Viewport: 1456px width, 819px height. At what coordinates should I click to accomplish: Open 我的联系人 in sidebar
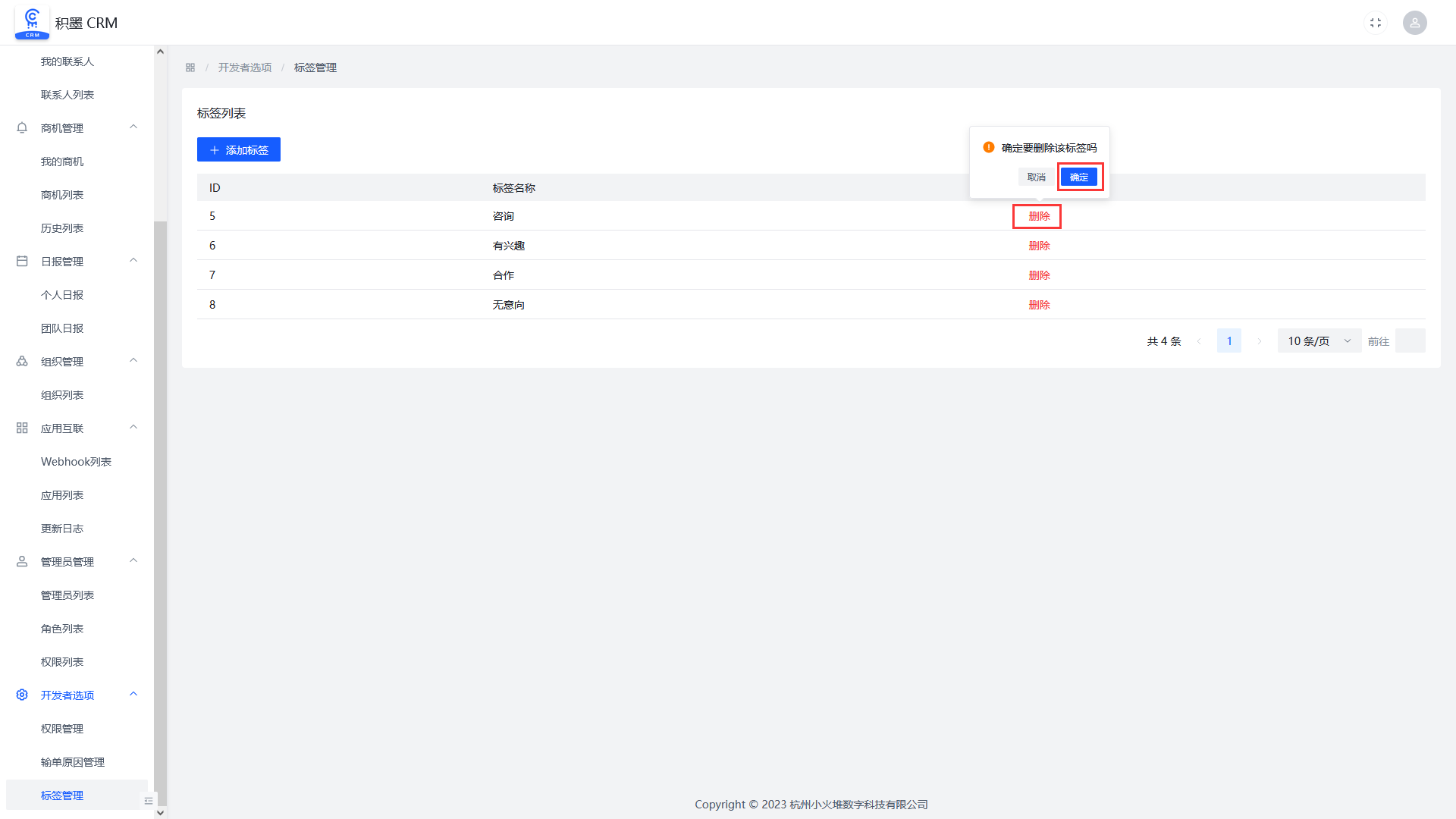pos(67,61)
